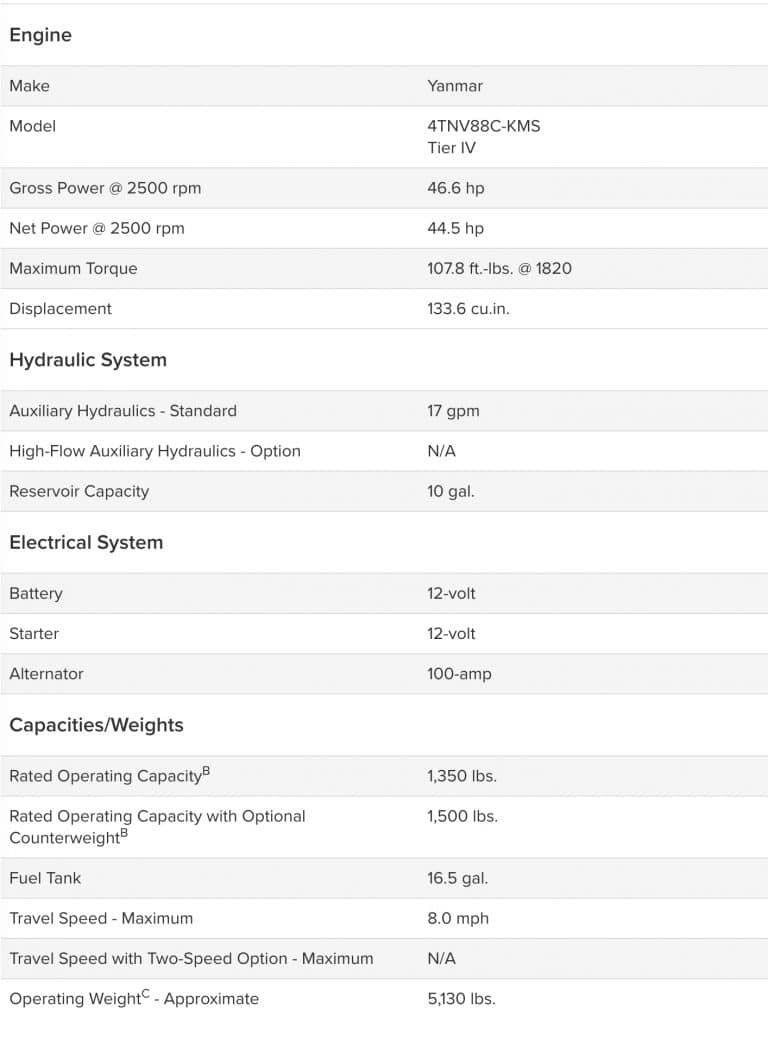Select the 8.0 mph travel speed value
The width and height of the screenshot is (768, 1040).
tap(458, 918)
